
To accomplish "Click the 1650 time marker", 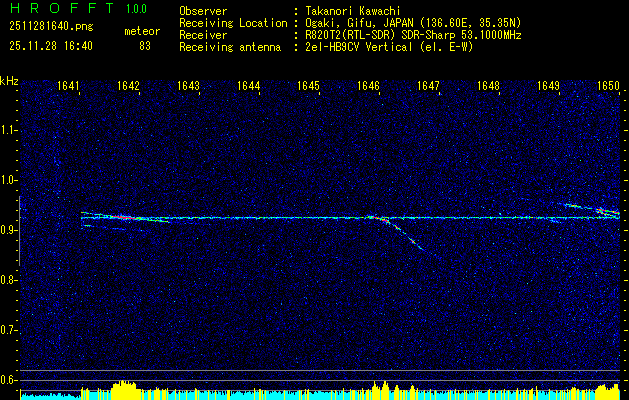I will (608, 86).
